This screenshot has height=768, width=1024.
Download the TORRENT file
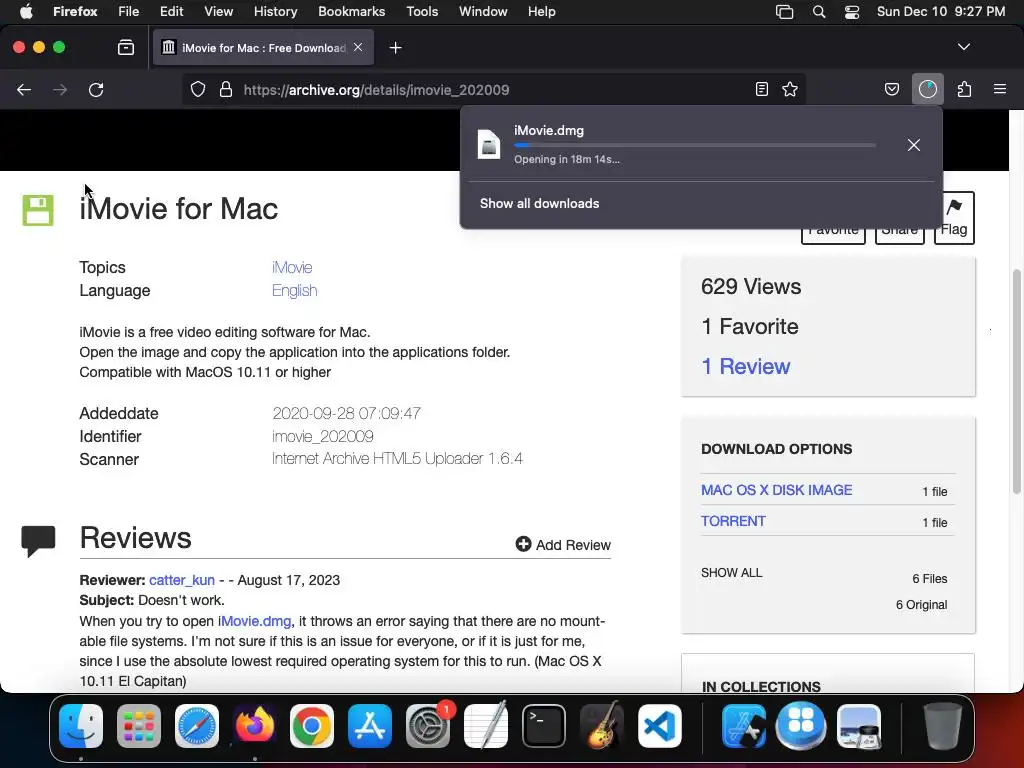pos(733,521)
